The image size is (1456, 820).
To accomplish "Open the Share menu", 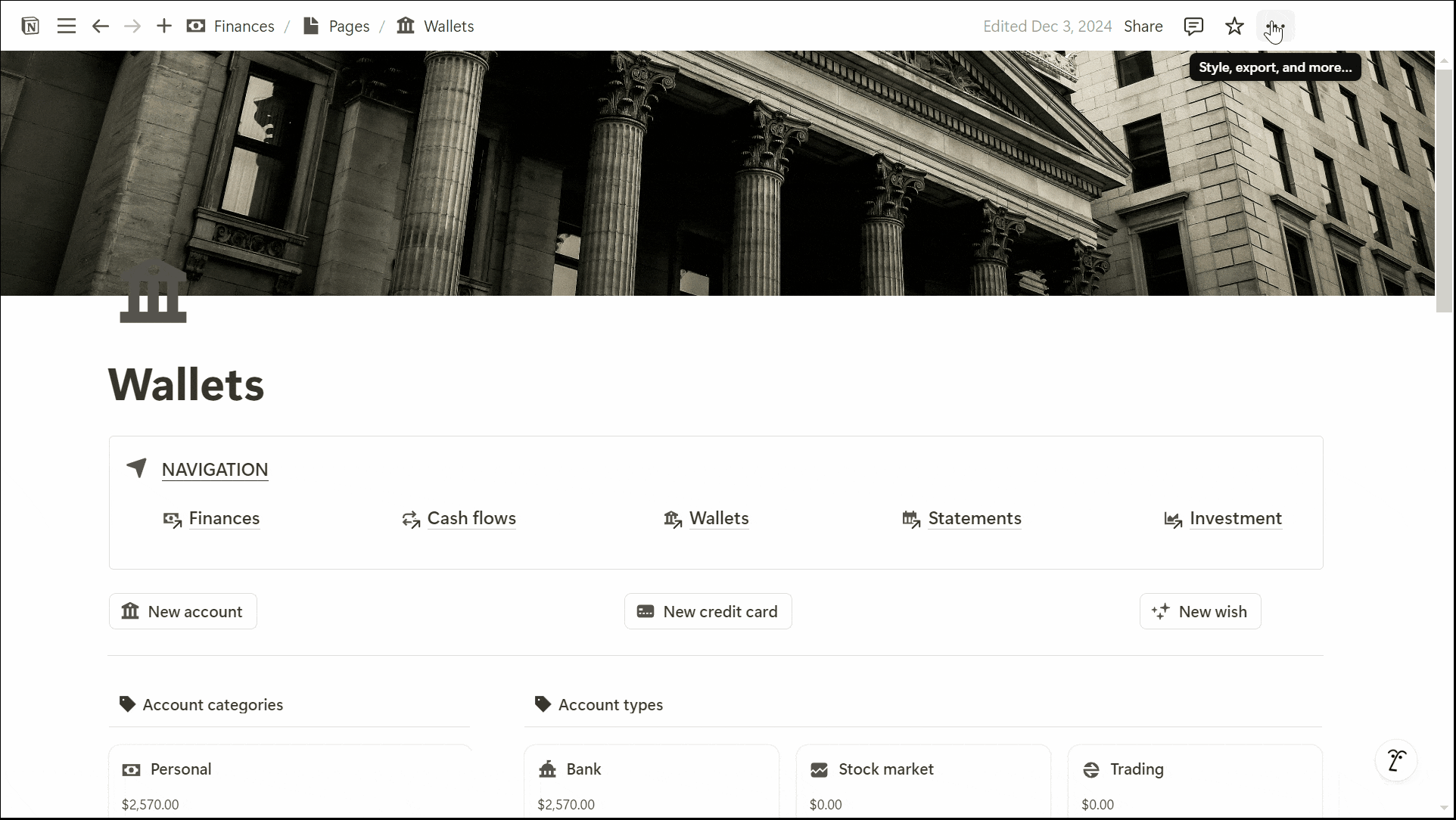I will [x=1143, y=26].
